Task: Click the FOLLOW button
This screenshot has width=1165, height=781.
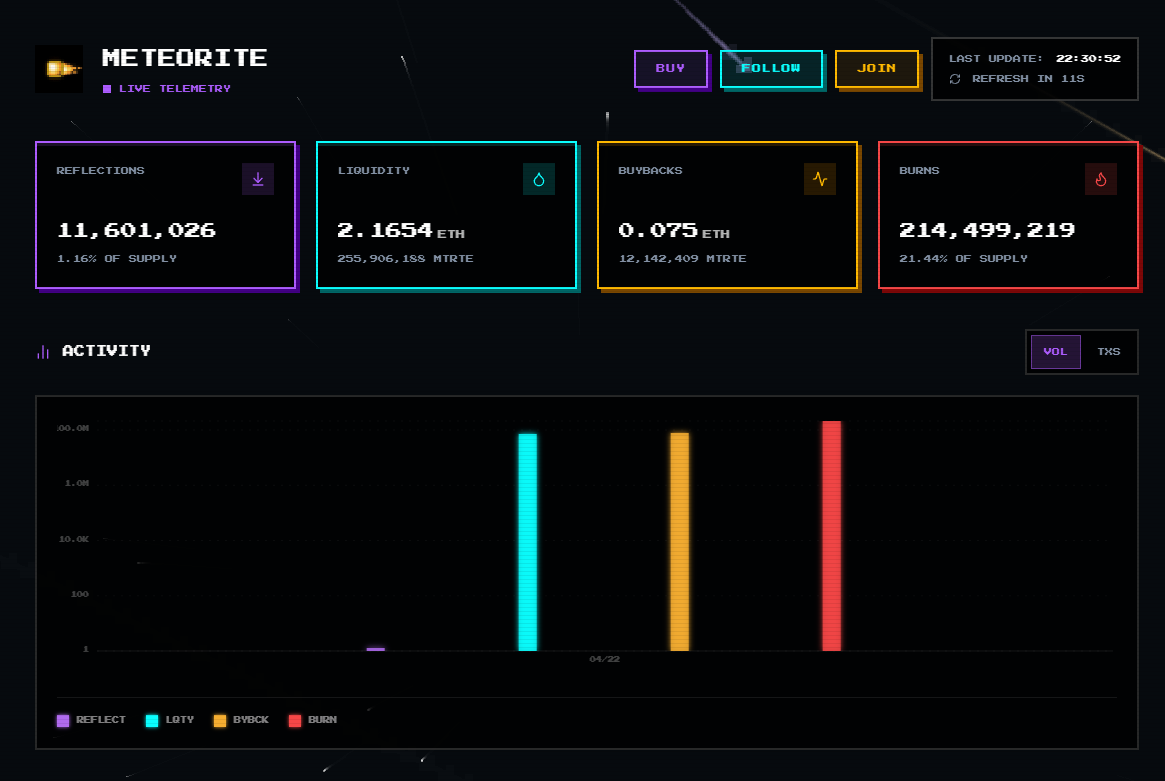Action: coord(771,68)
